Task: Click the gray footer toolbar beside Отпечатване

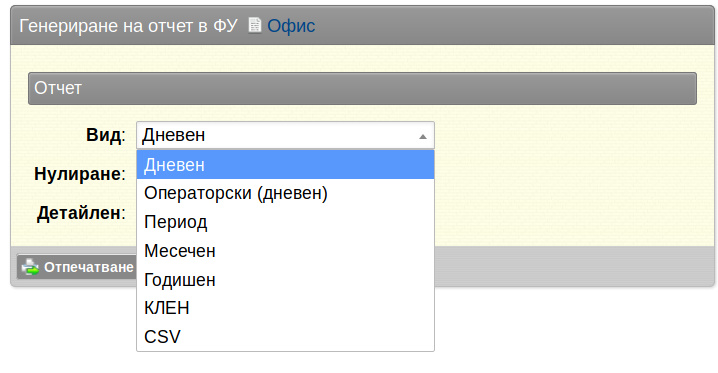Action: (572, 266)
